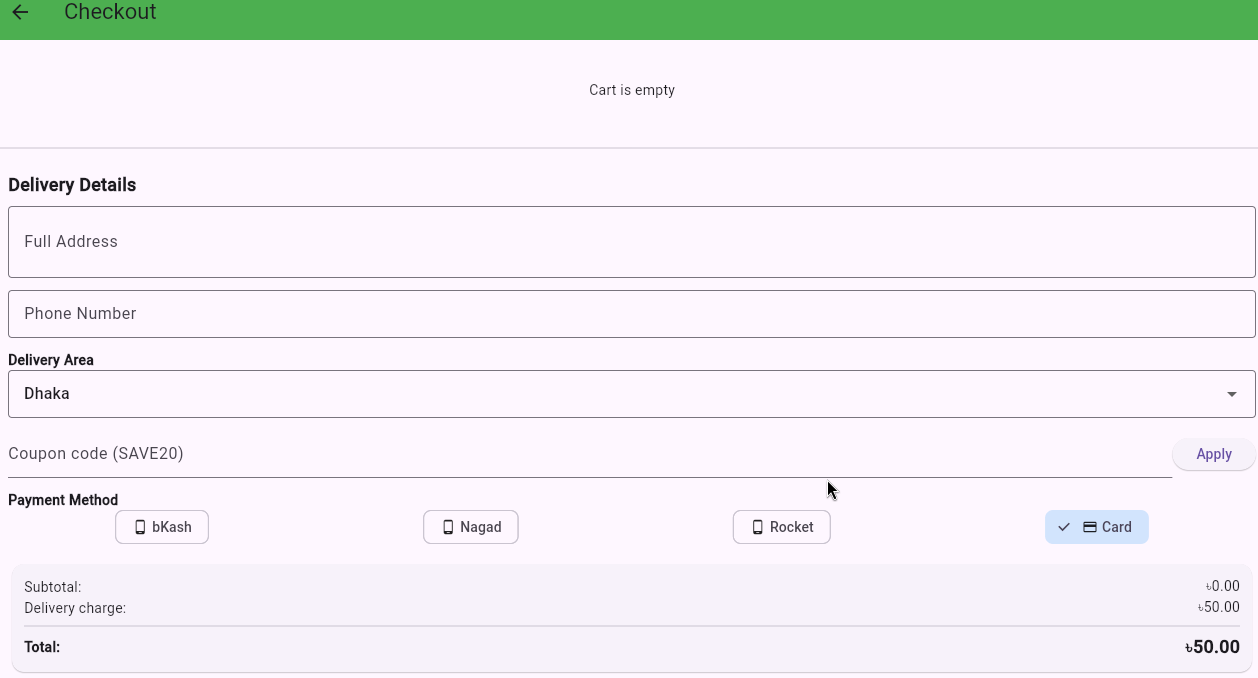Apply the coupon code
The image size is (1258, 678).
pyautogui.click(x=1214, y=454)
